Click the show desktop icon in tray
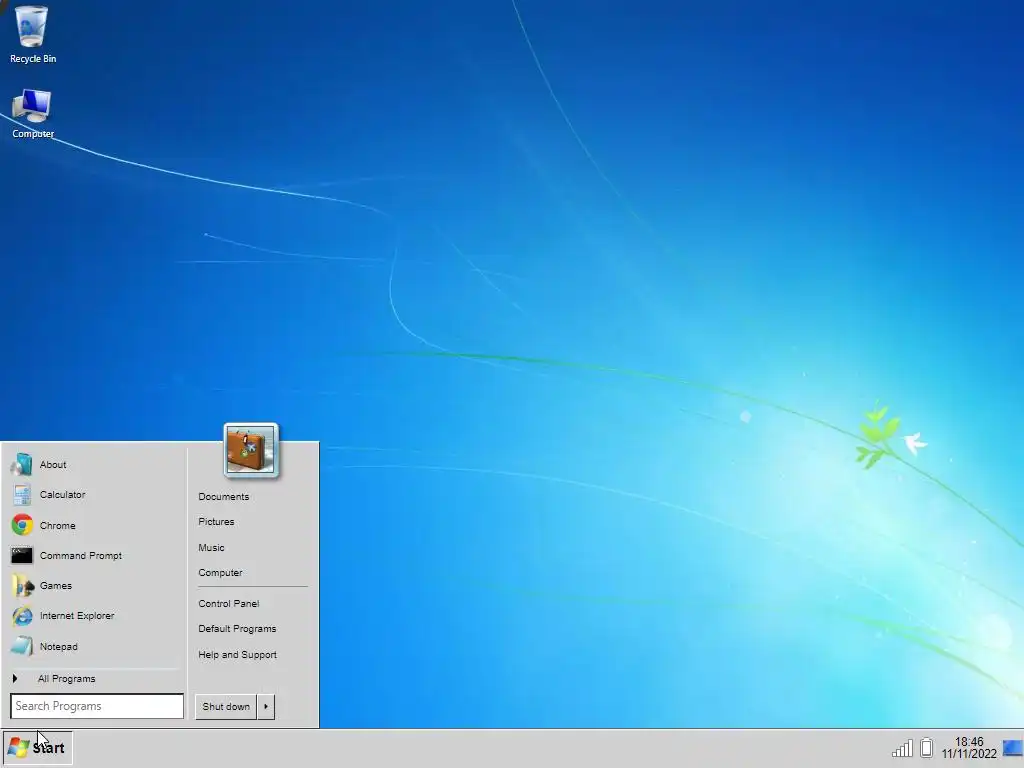This screenshot has width=1024, height=768. coord(1012,748)
